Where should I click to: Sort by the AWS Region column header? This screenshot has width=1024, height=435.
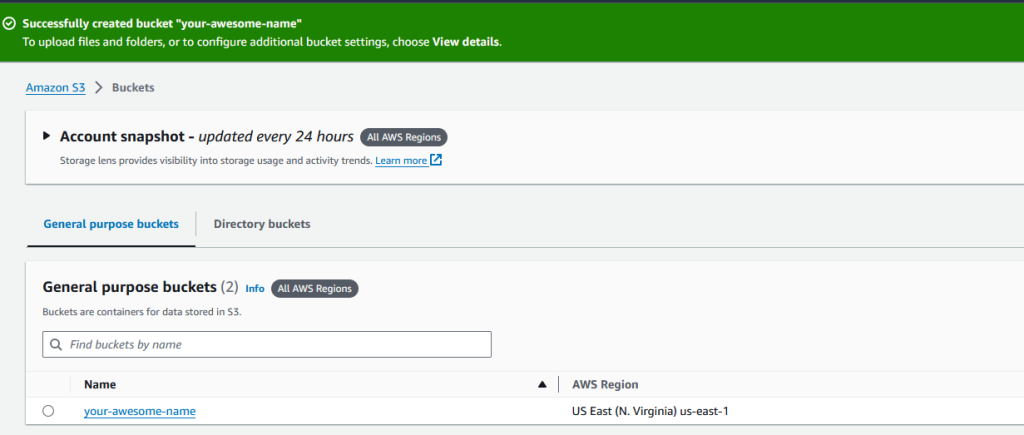point(605,384)
